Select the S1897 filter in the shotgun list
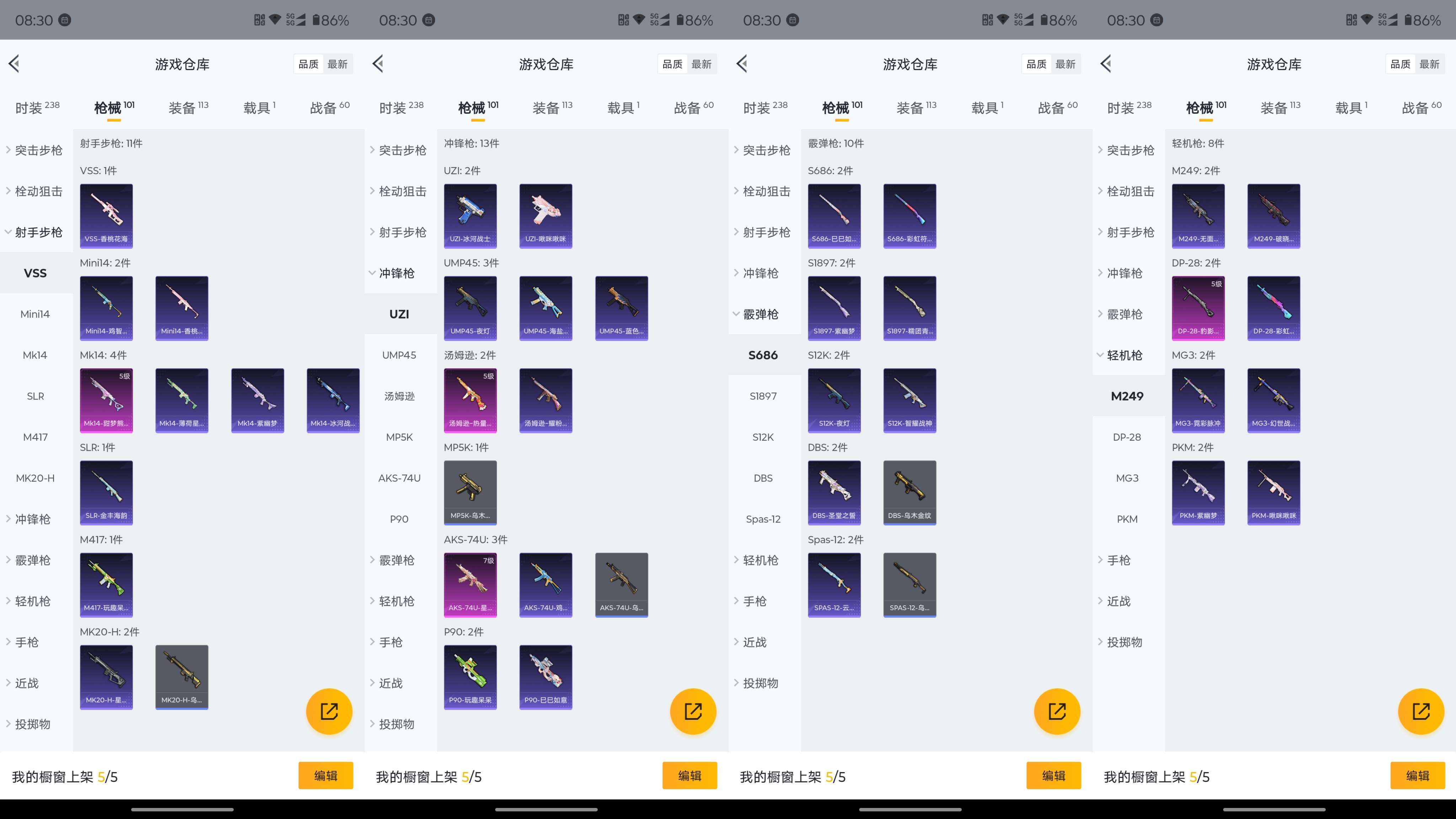The height and width of the screenshot is (819, 1456). point(763,396)
